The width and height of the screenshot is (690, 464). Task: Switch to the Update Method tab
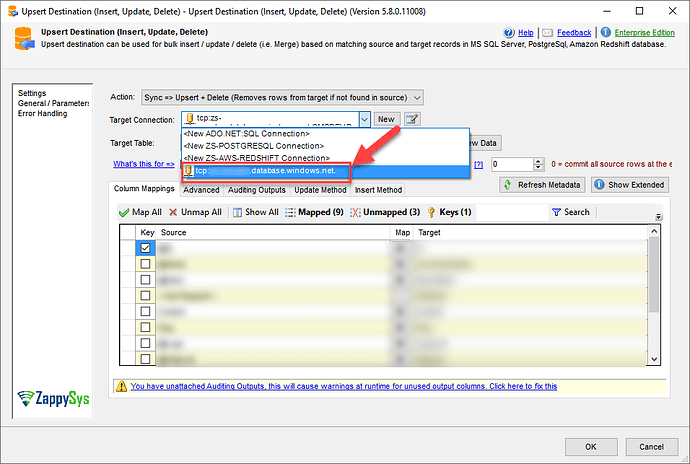[321, 189]
